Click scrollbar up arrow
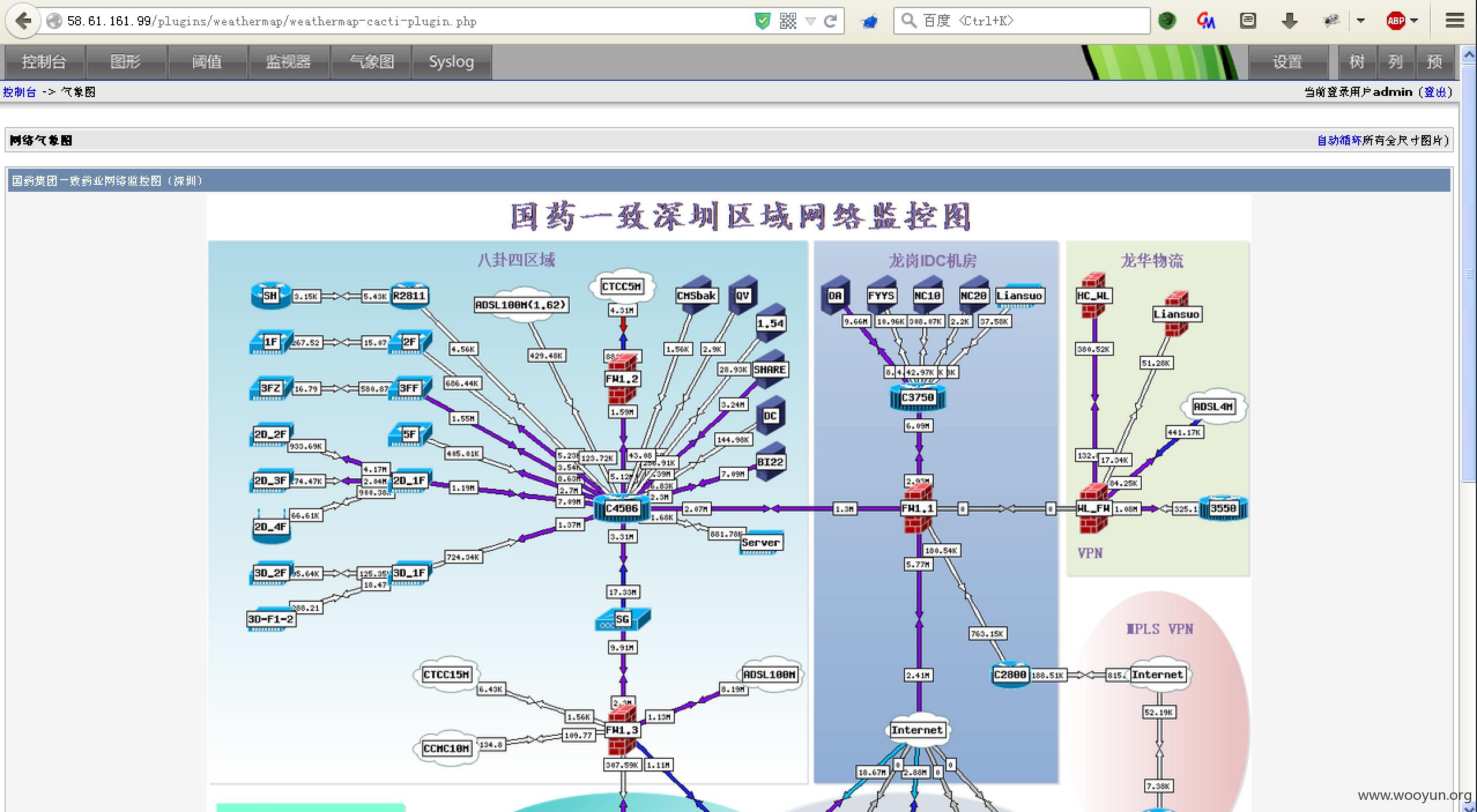 [1468, 55]
